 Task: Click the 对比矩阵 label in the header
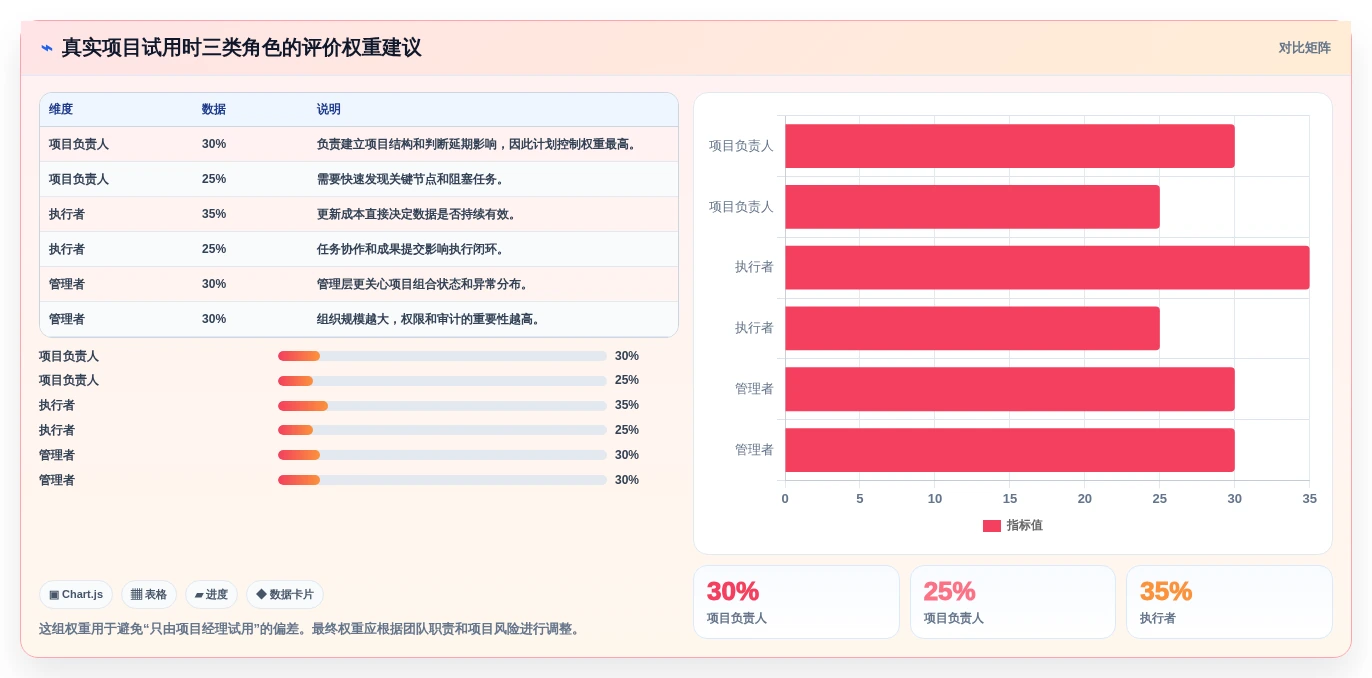coord(1304,48)
